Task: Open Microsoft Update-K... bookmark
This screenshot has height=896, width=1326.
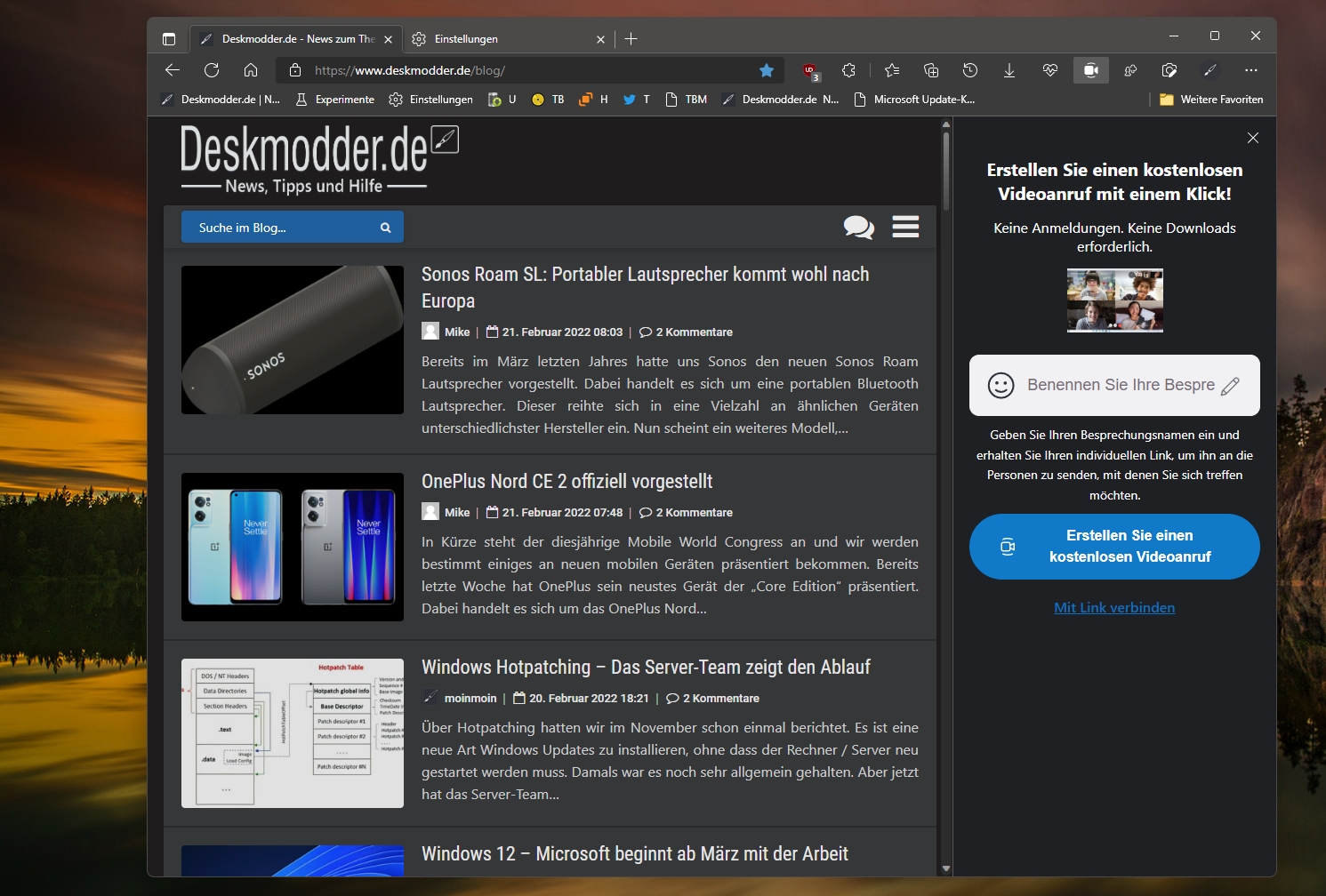Action: [x=914, y=100]
